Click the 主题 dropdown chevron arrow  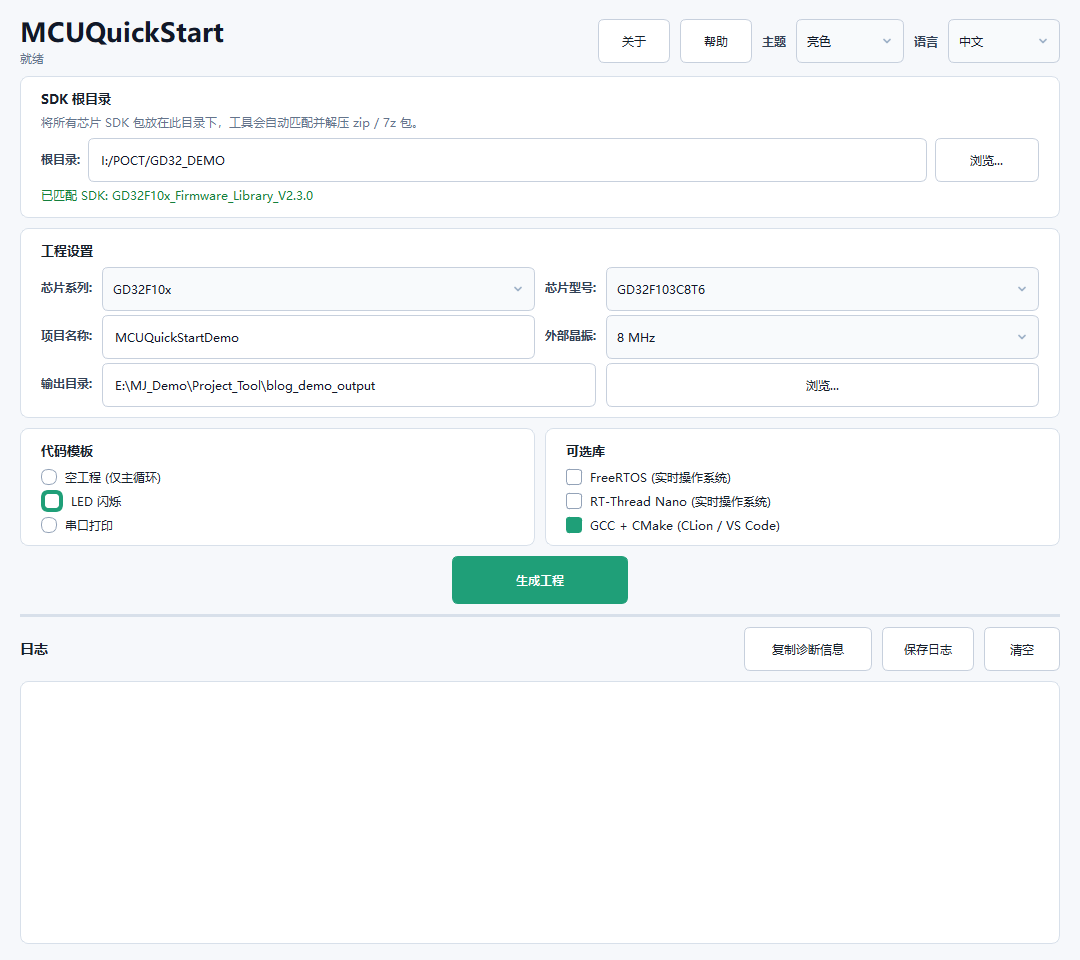pyautogui.click(x=887, y=41)
